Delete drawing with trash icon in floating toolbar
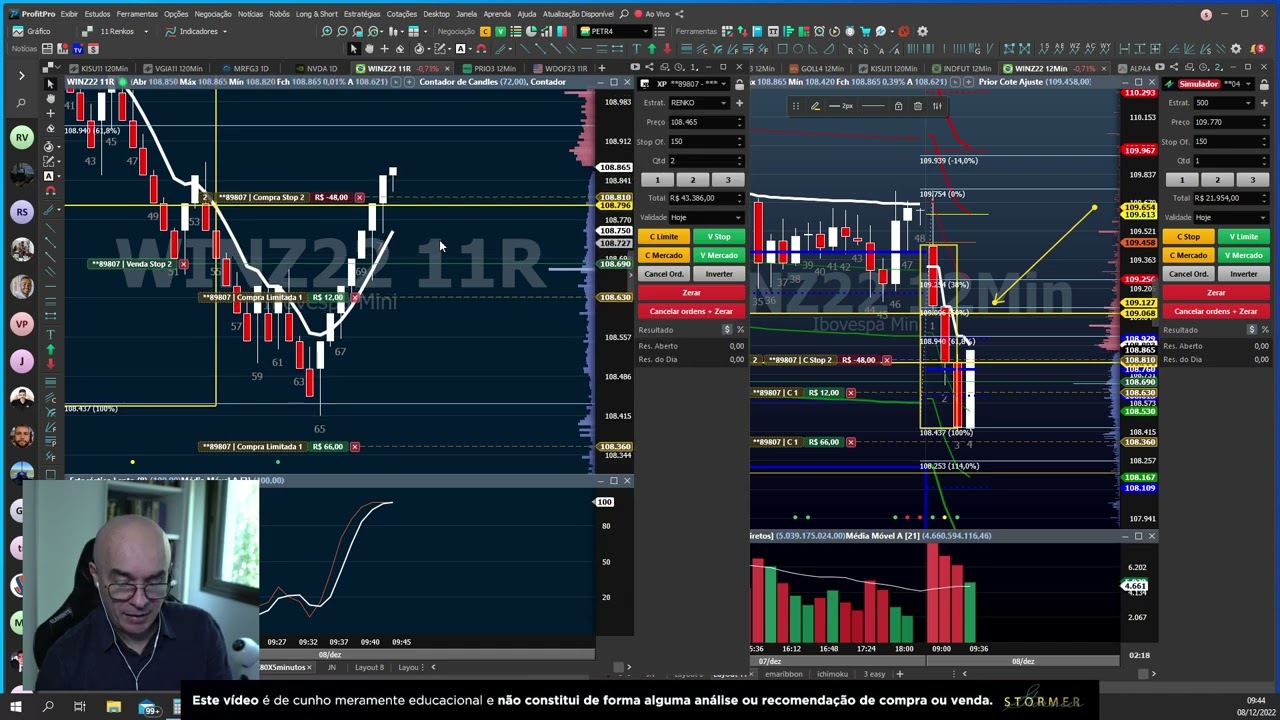Viewport: 1280px width, 720px height. [917, 106]
